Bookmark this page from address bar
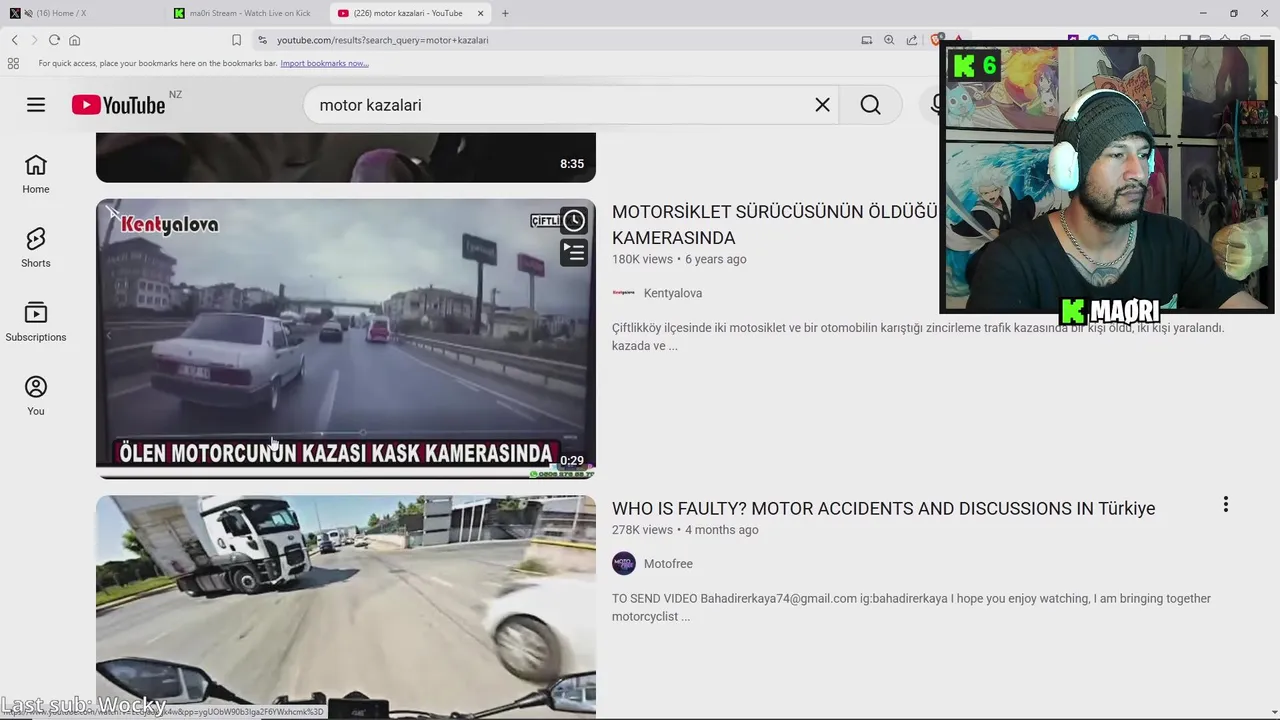This screenshot has width=1280, height=720. click(236, 40)
